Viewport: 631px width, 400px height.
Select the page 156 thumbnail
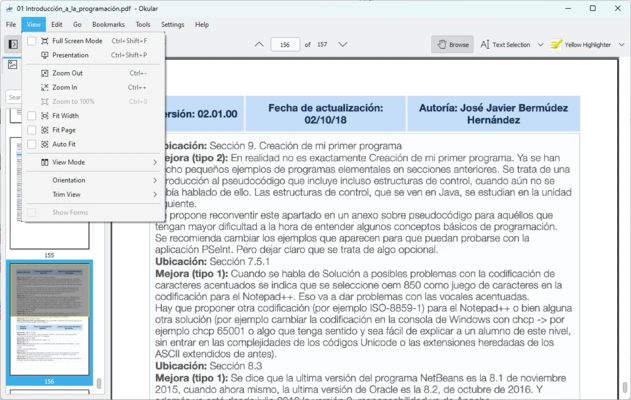click(x=49, y=320)
